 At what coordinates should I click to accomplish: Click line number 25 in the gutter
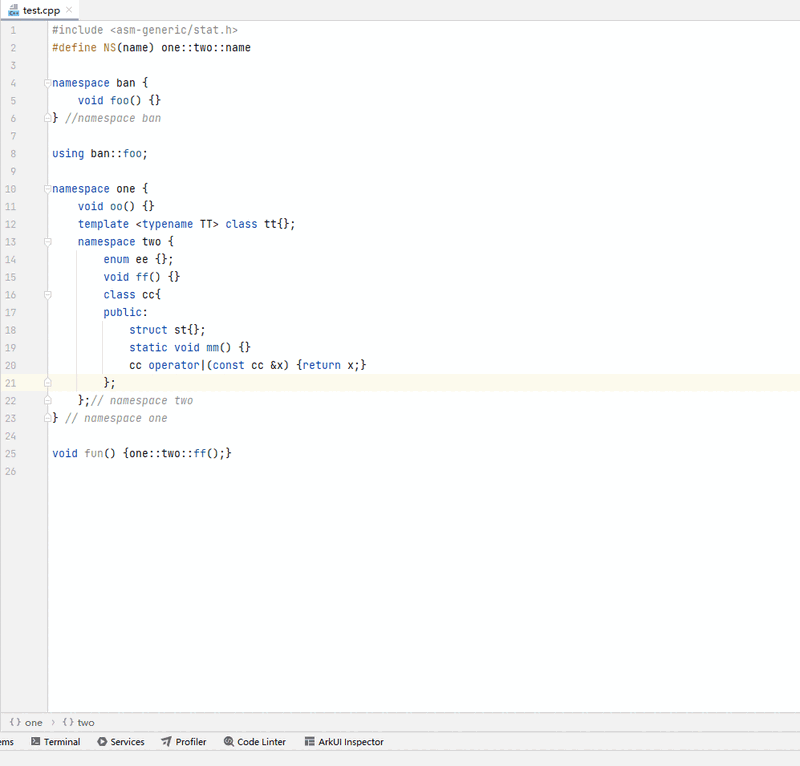click(x=11, y=454)
